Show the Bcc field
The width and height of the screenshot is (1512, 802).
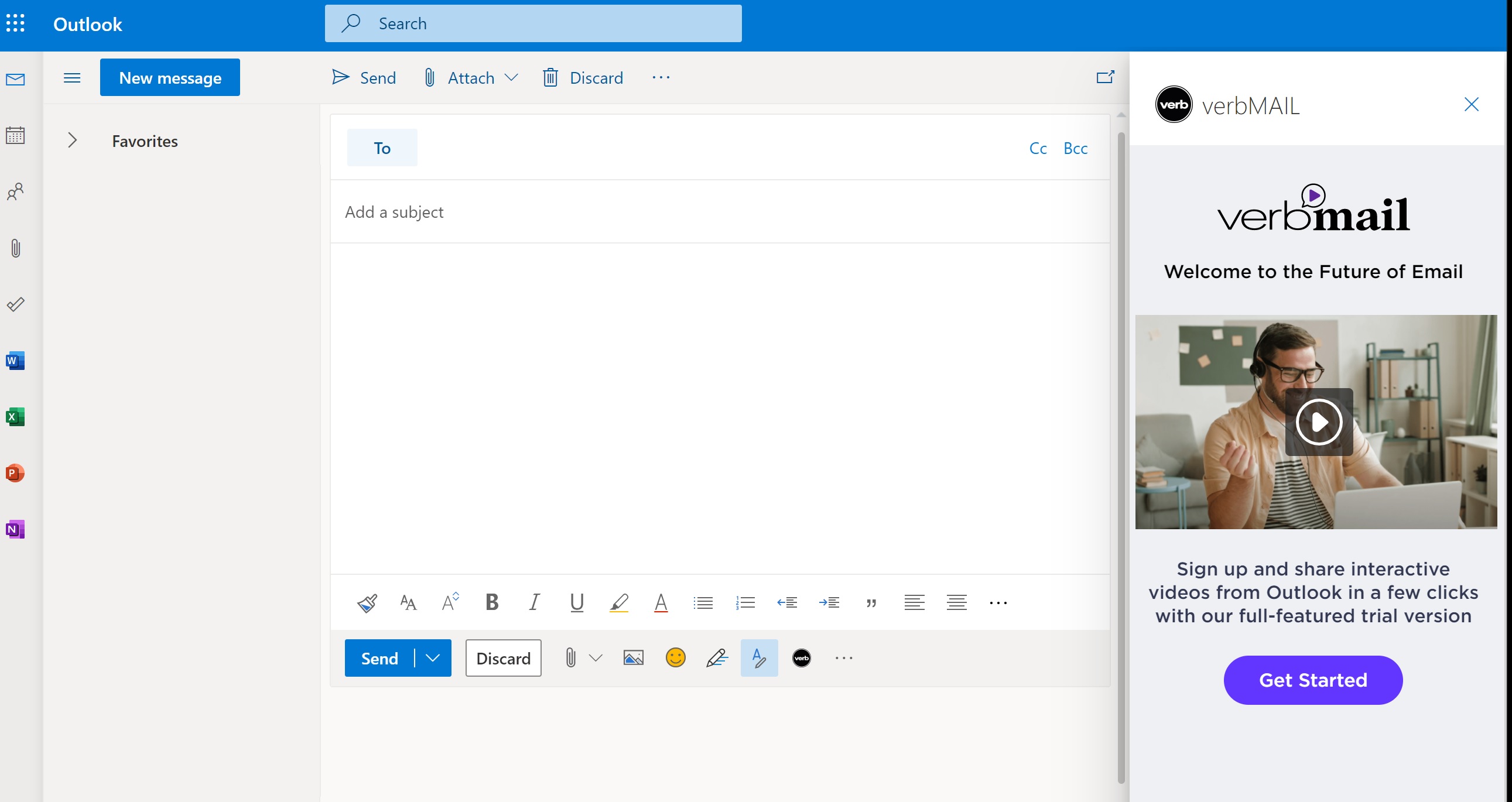(x=1075, y=148)
